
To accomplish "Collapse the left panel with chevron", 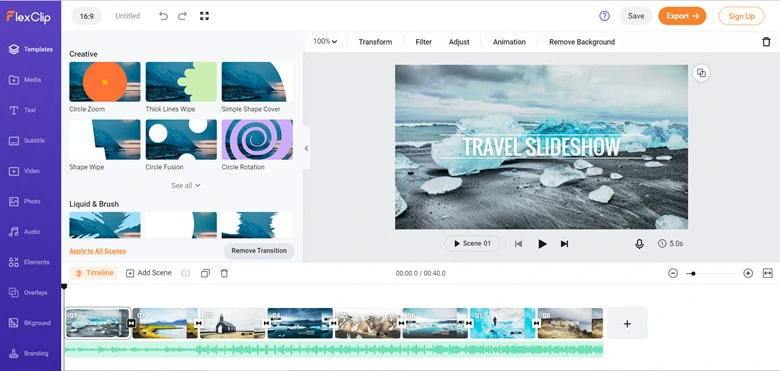I will click(x=306, y=148).
